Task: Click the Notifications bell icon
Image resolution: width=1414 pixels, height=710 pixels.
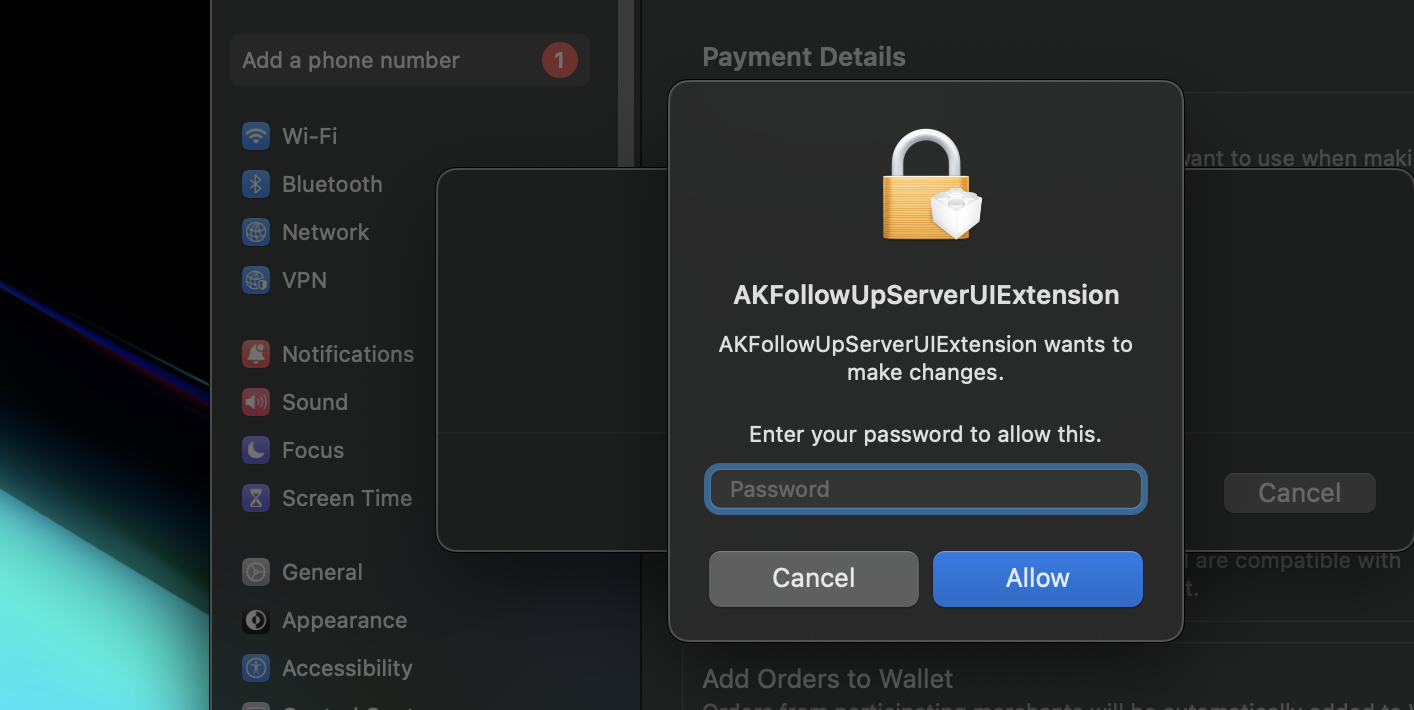Action: click(x=256, y=354)
